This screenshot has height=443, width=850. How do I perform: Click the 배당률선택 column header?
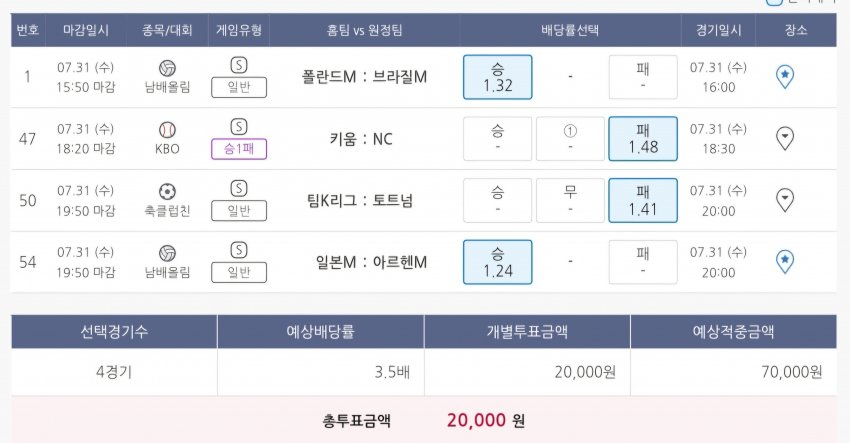pyautogui.click(x=570, y=30)
